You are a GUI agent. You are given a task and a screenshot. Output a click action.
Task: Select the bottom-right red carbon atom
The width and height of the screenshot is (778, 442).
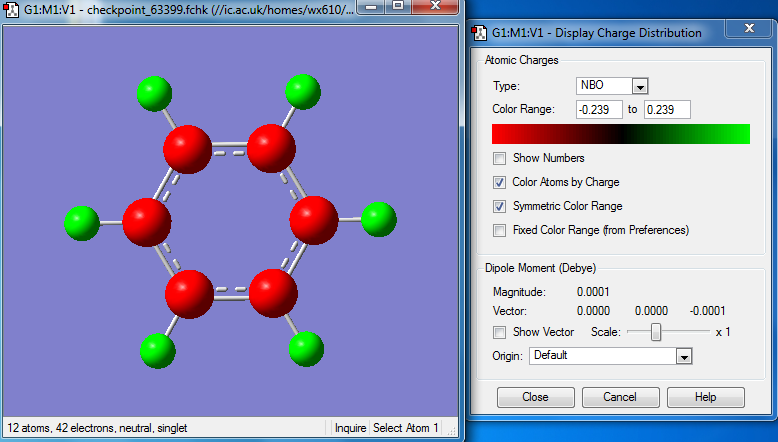pos(273,293)
